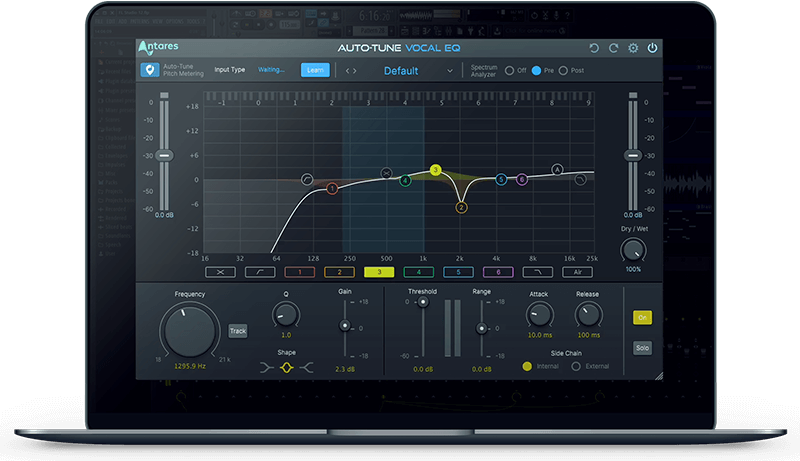
Task: Choose the low shelf shape icon
Action: [267, 367]
